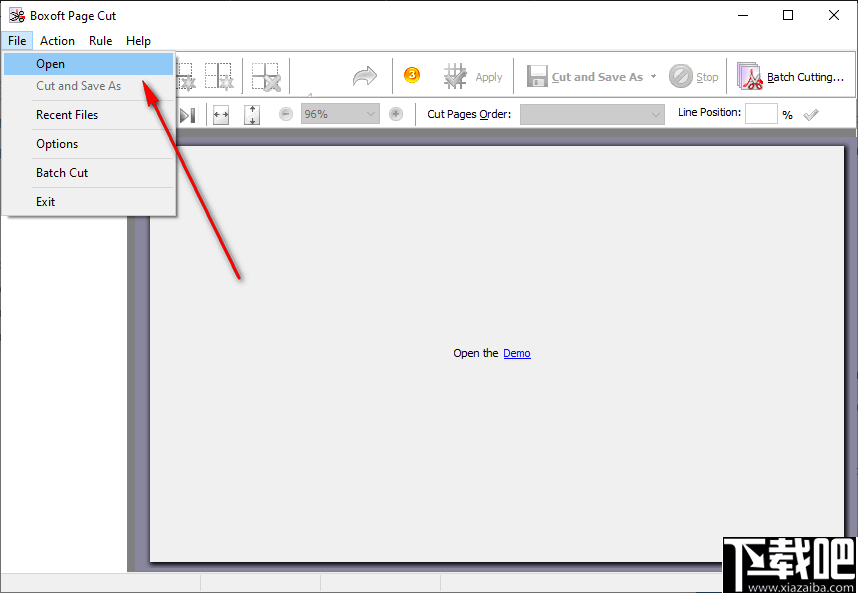Open the Action menu
Image resolution: width=858 pixels, height=593 pixels.
(x=57, y=40)
